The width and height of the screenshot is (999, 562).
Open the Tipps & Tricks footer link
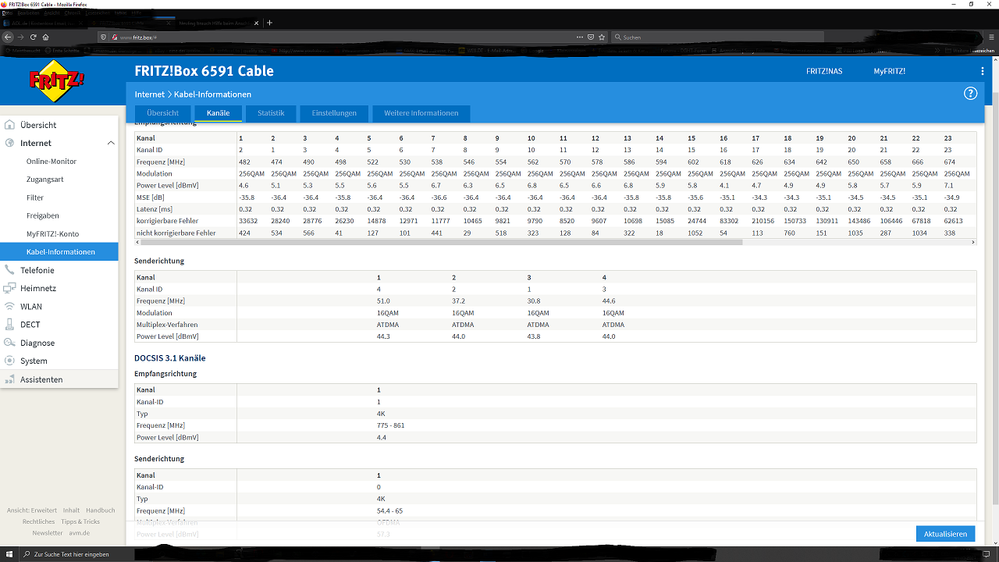click(80, 522)
